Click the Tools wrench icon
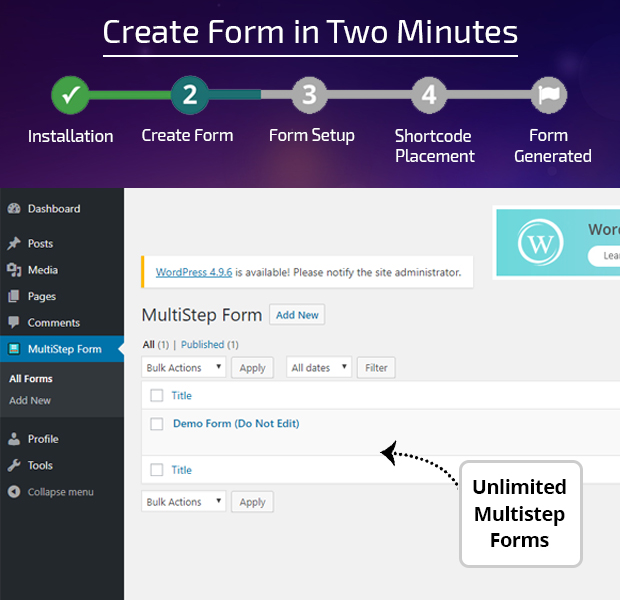Screen dimensions: 620x600 pyautogui.click(x=14, y=465)
